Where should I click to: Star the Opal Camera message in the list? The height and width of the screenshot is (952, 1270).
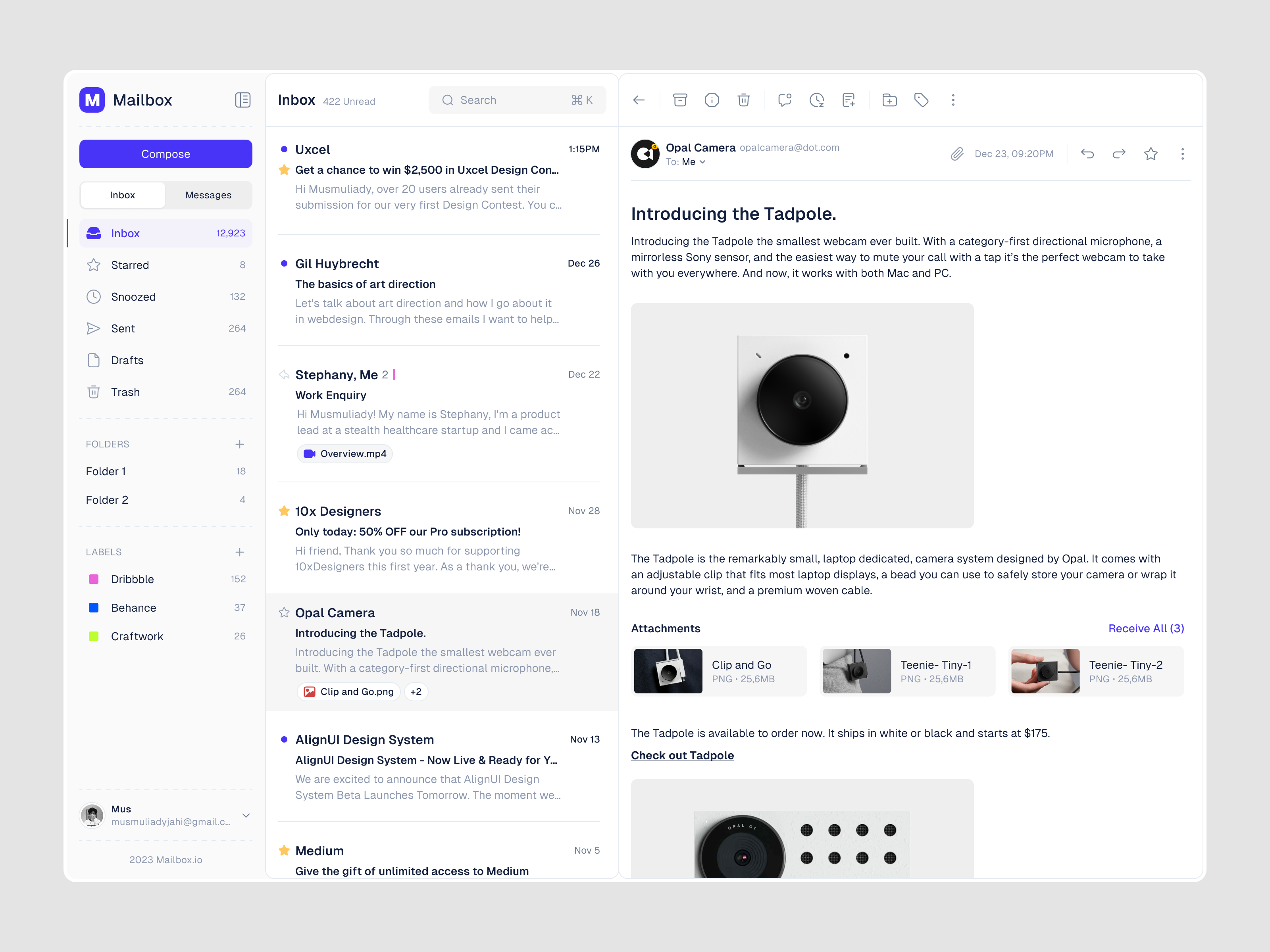284,612
